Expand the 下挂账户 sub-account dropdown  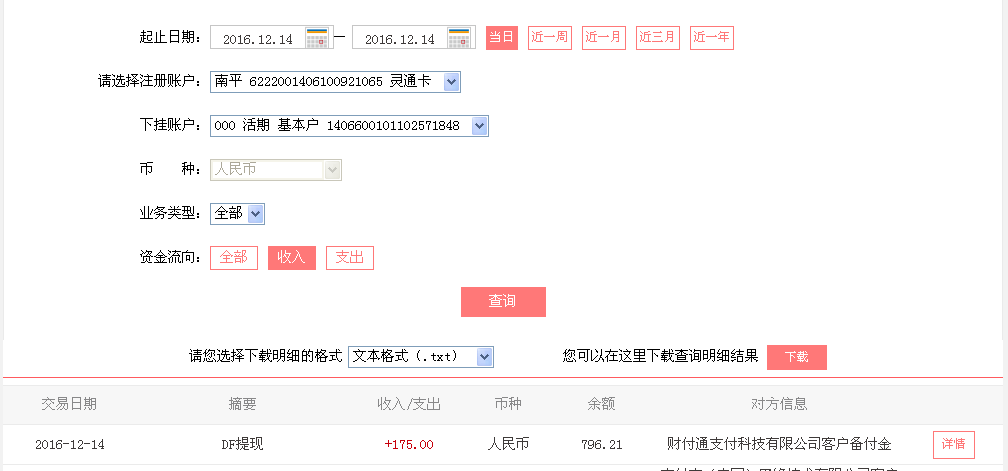click(x=349, y=125)
